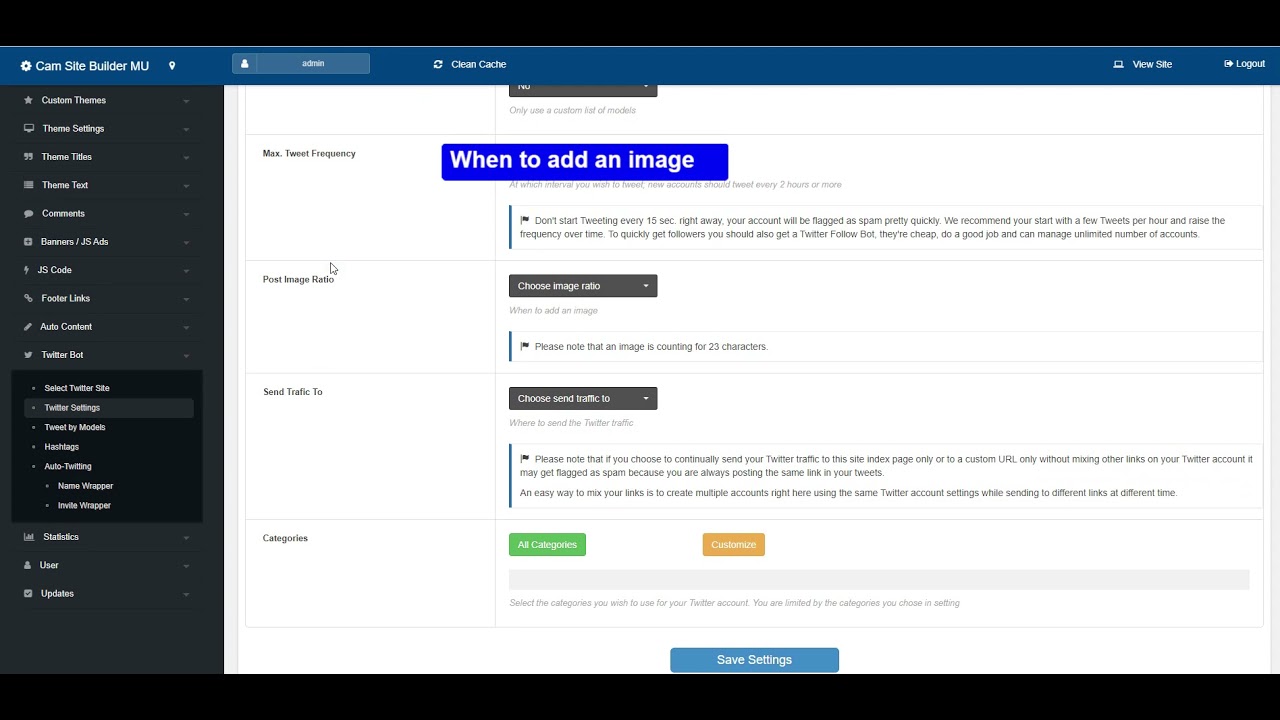Click the admin user avatar icon
Viewport: 1280px width, 720px height.
point(244,64)
